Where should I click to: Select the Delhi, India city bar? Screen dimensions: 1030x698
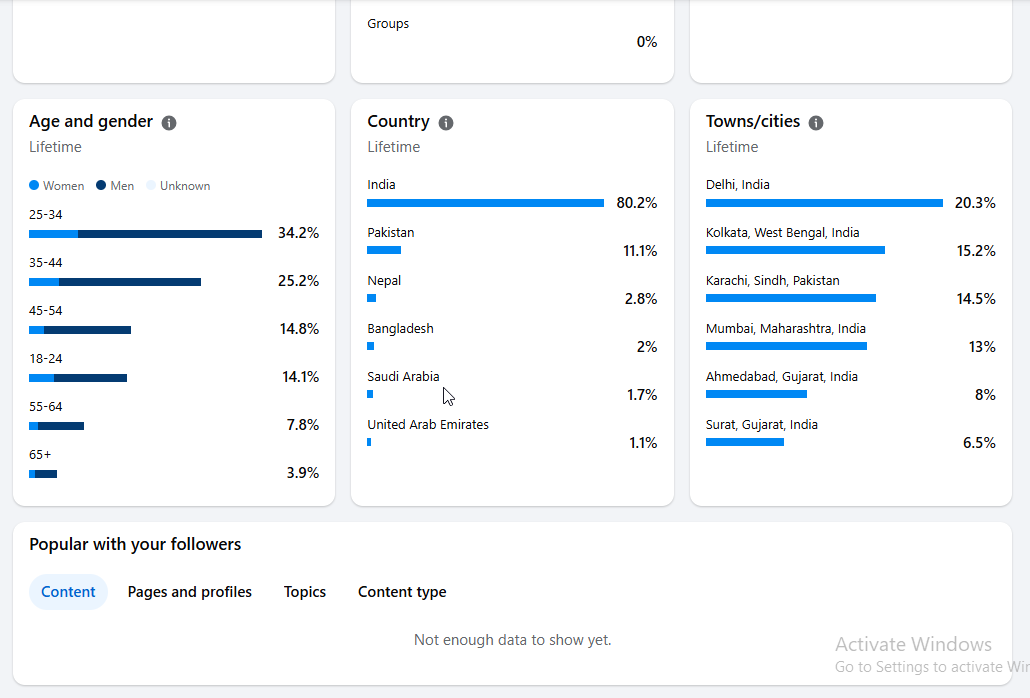[x=824, y=203]
